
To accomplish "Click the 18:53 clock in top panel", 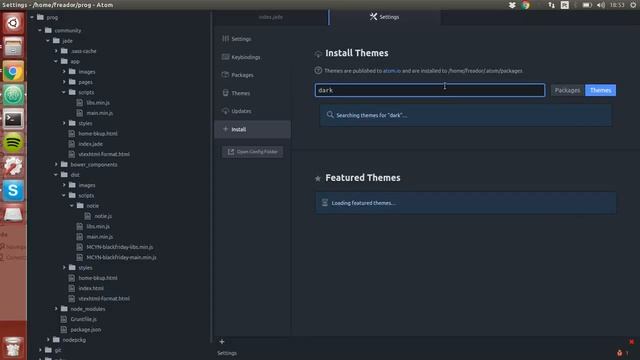I will pos(617,5).
